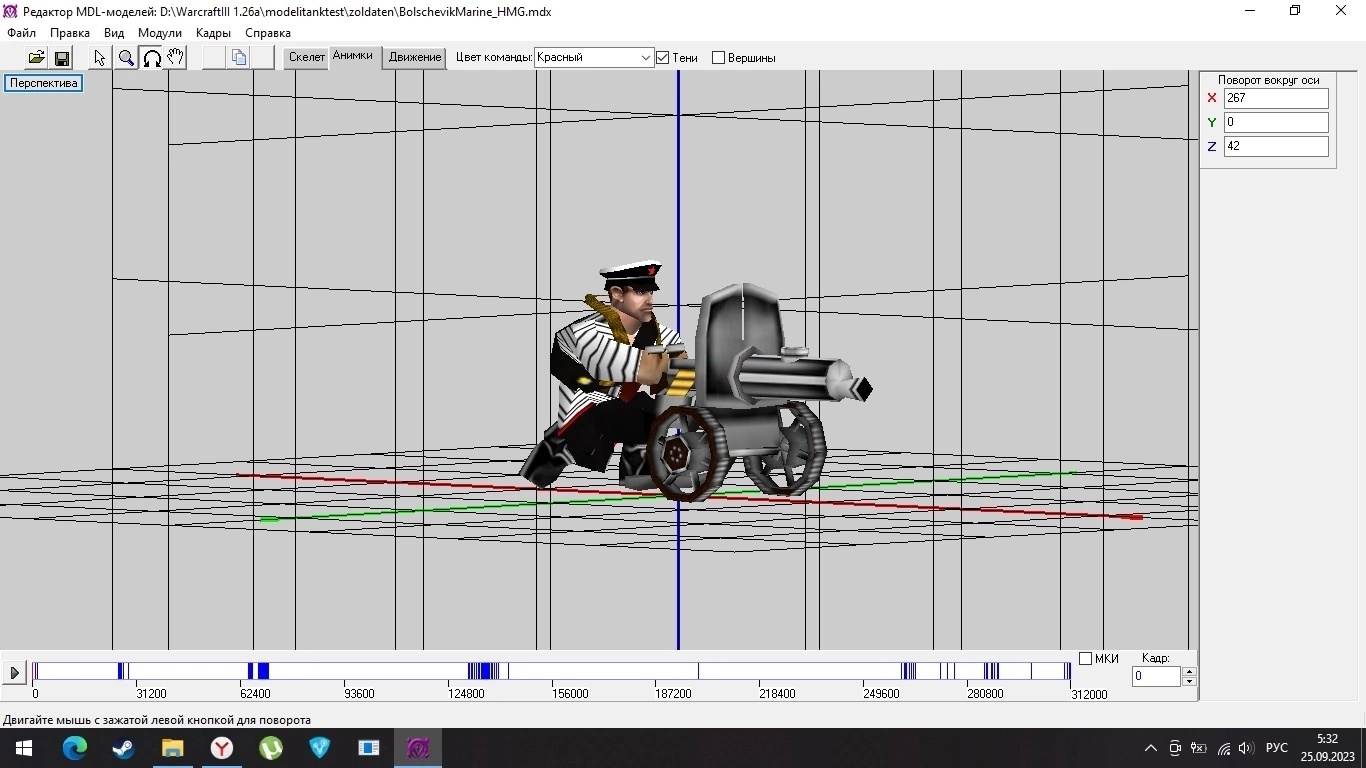Image resolution: width=1366 pixels, height=768 pixels.
Task: Open the Справка menu
Action: coord(268,33)
